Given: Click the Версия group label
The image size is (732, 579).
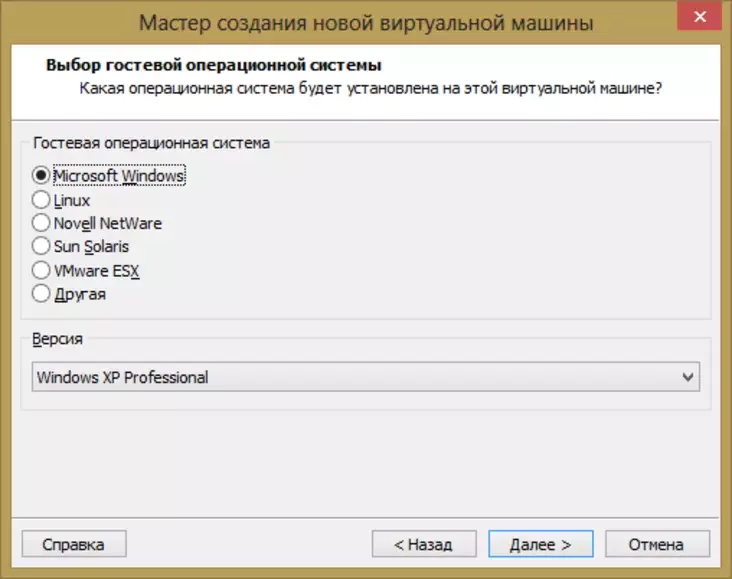Looking at the screenshot, I should tap(58, 339).
